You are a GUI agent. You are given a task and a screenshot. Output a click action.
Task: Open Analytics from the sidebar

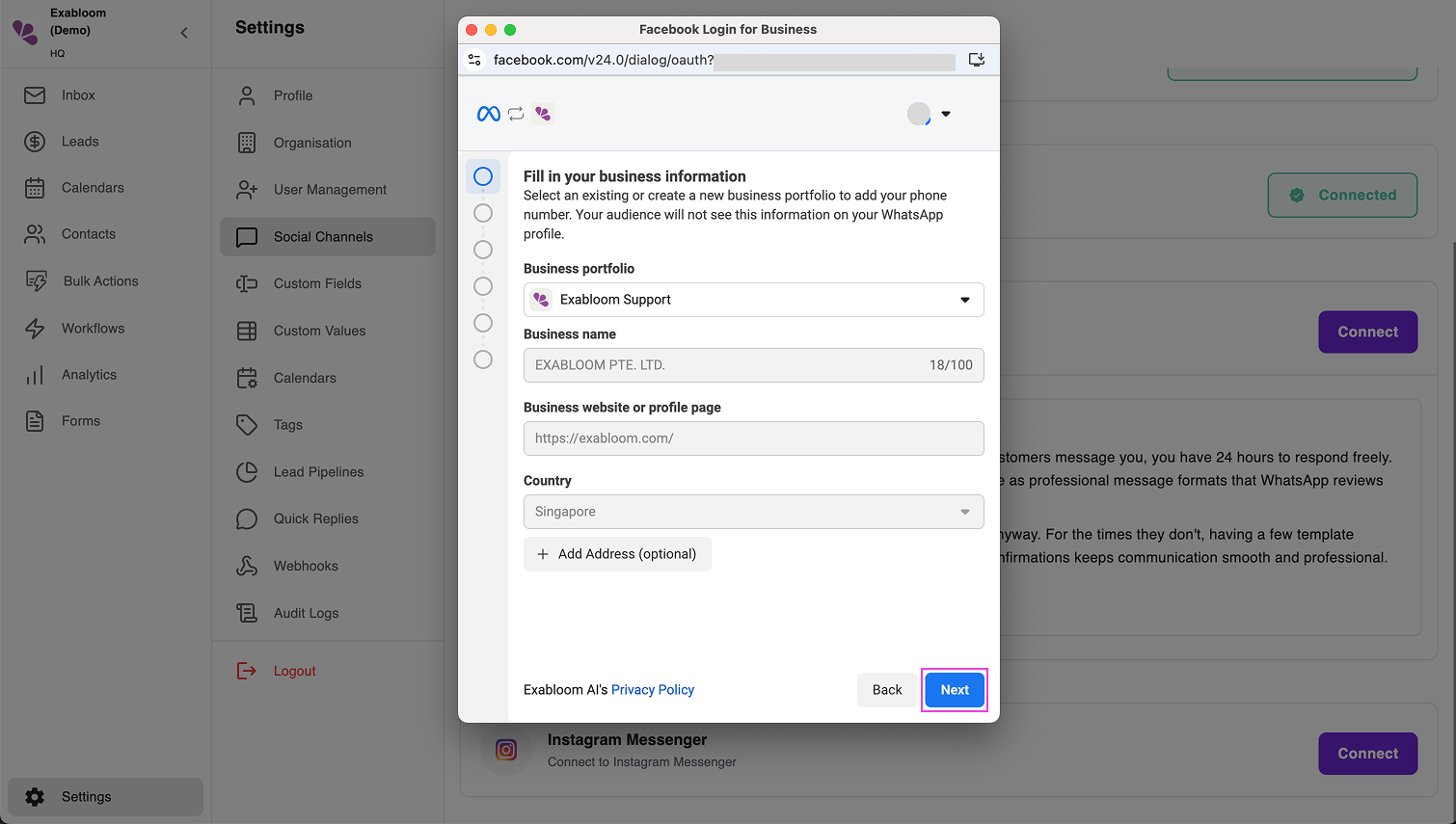89,374
